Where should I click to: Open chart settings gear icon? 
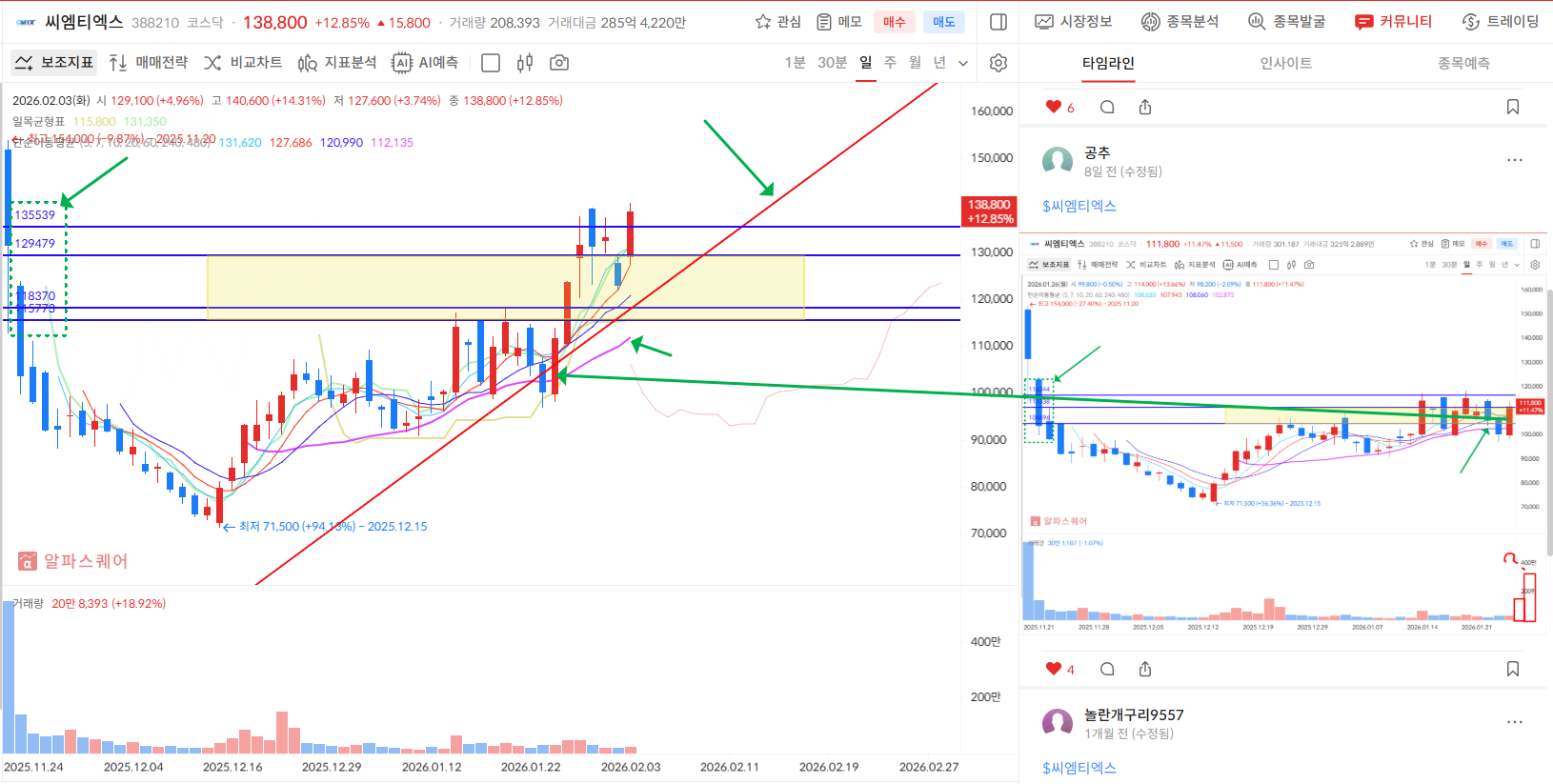click(x=998, y=63)
